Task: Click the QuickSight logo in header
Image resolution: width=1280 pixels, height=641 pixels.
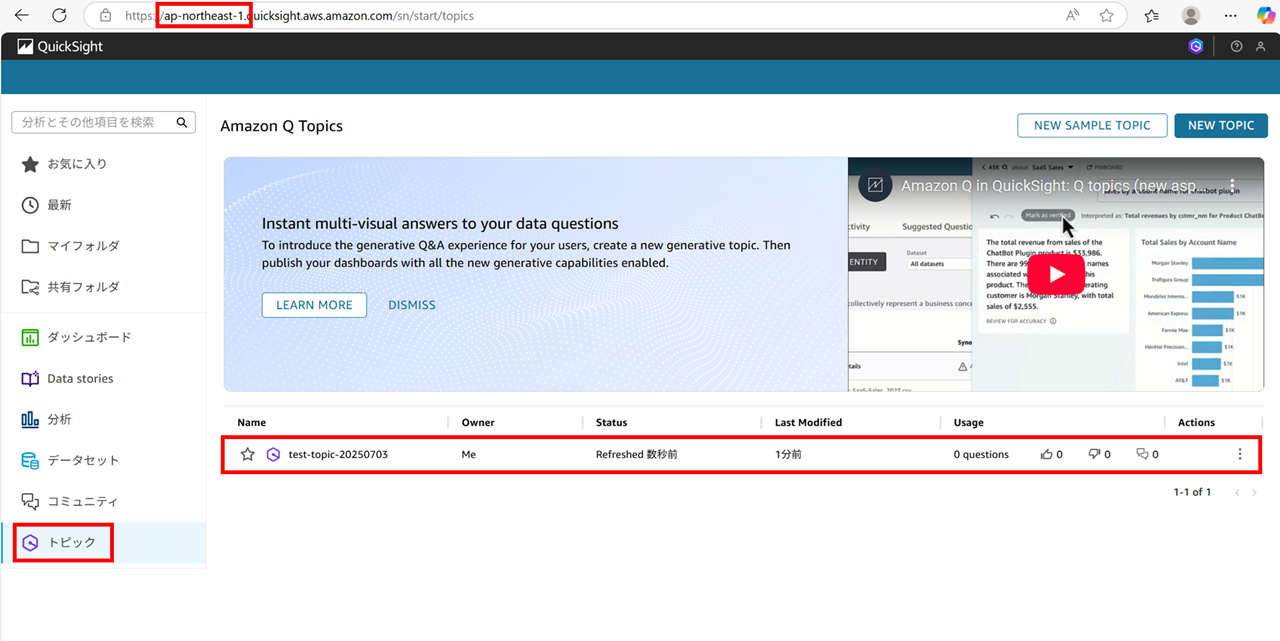Action: click(60, 46)
